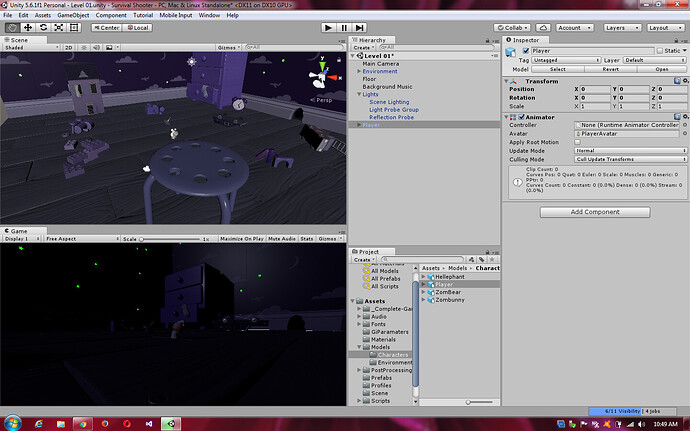Toggle Mute Audio in Game view
690x431 pixels.
point(282,239)
